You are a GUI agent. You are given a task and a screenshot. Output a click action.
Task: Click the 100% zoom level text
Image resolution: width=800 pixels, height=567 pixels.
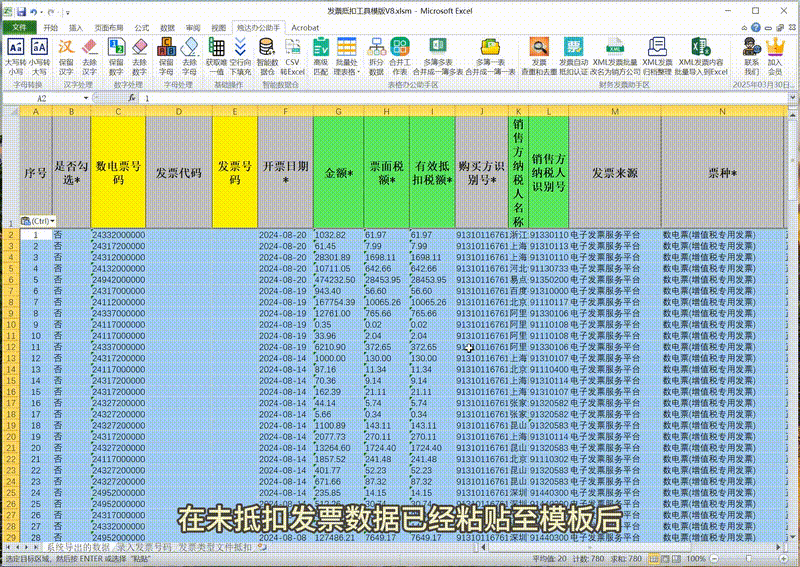pos(696,559)
